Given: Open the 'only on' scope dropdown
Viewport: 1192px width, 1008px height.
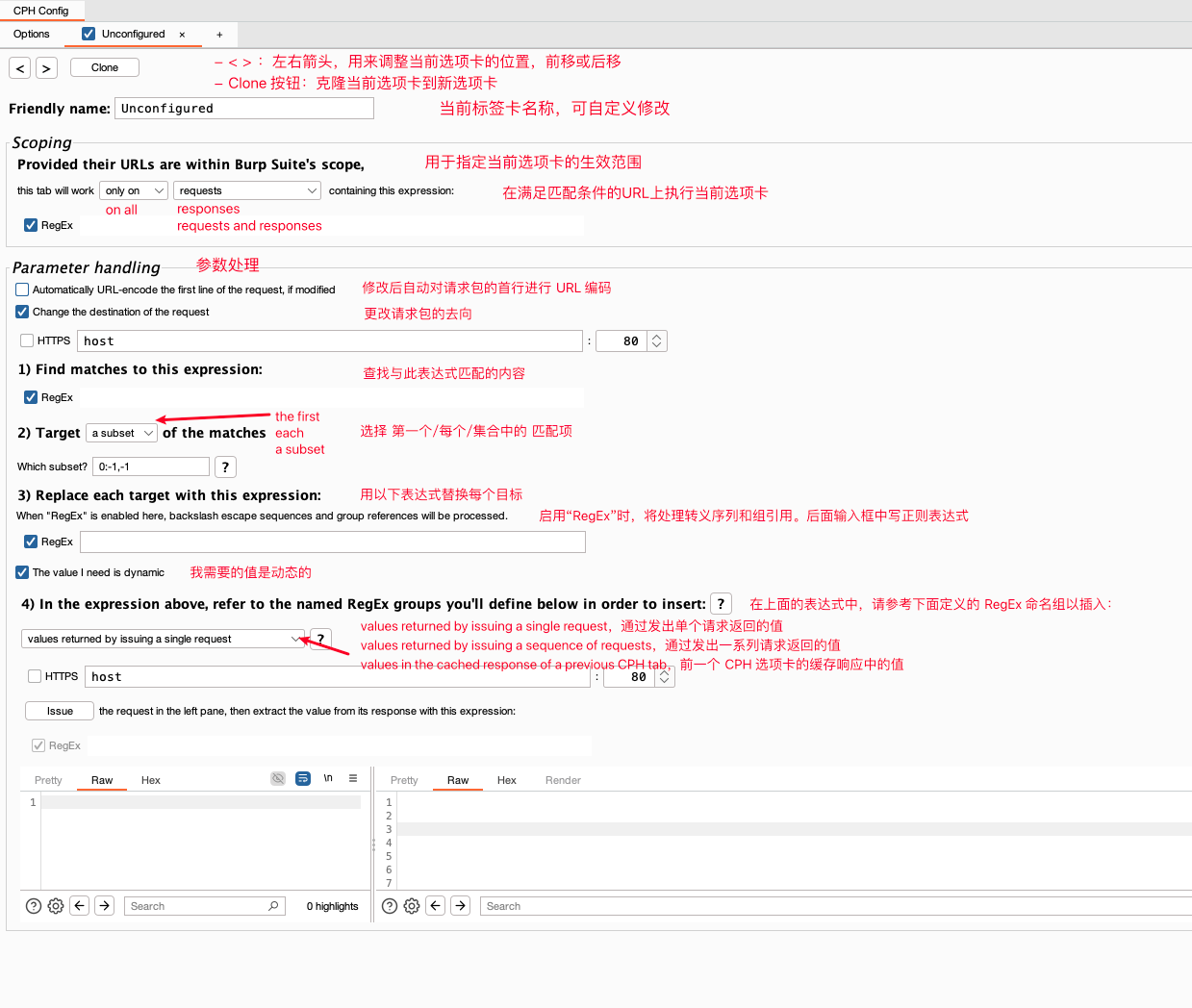Looking at the screenshot, I should point(134,190).
